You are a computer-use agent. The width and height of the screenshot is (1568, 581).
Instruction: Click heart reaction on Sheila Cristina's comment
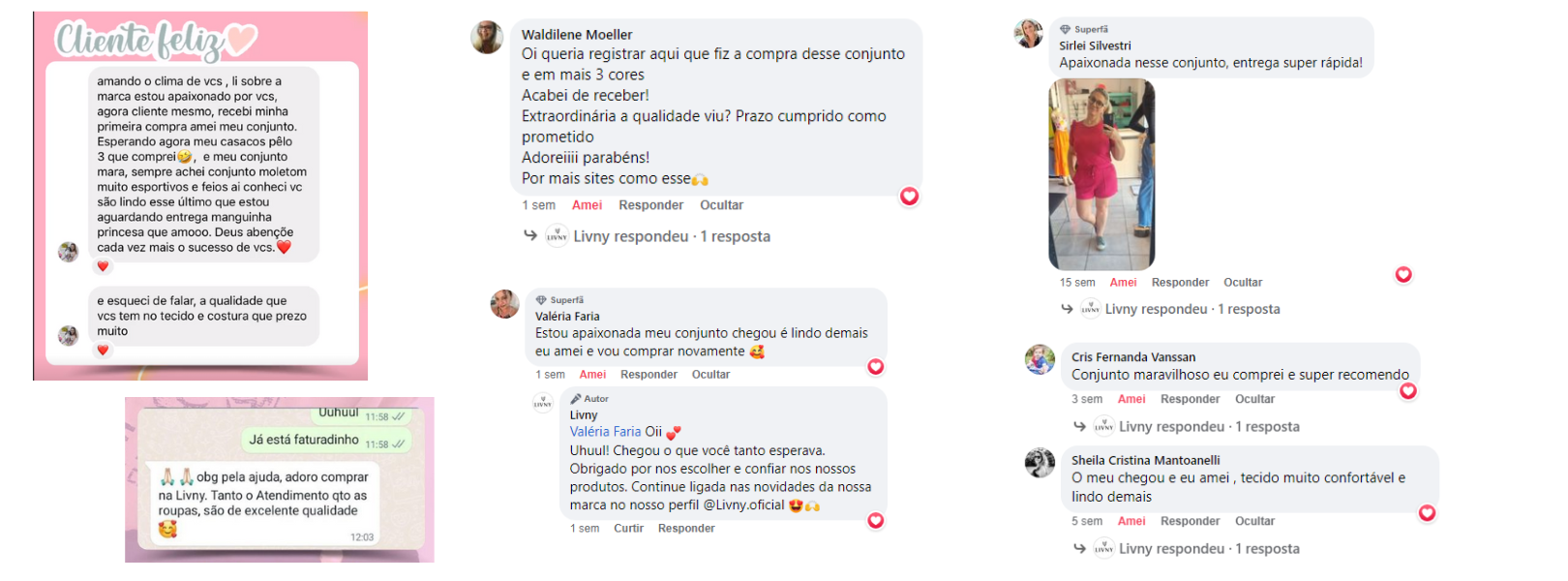(1427, 513)
